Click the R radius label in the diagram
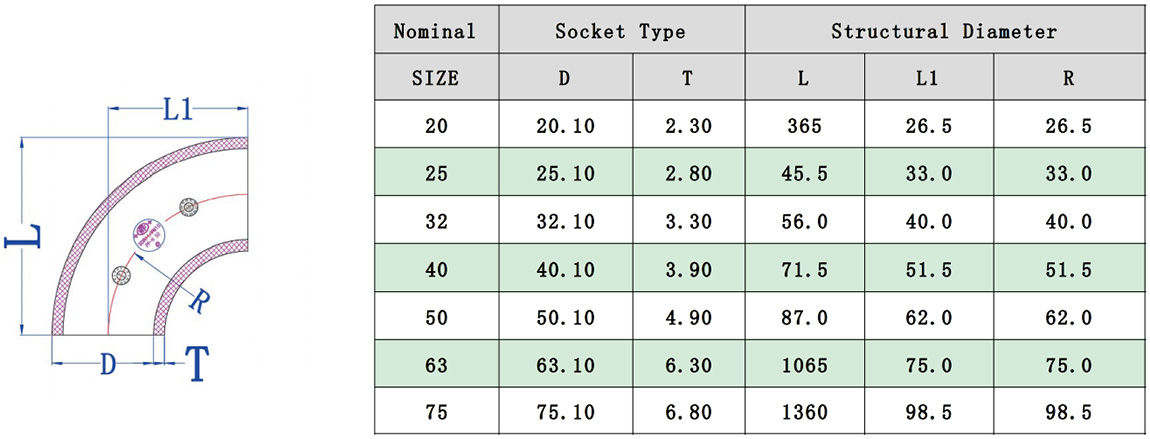 coord(198,300)
